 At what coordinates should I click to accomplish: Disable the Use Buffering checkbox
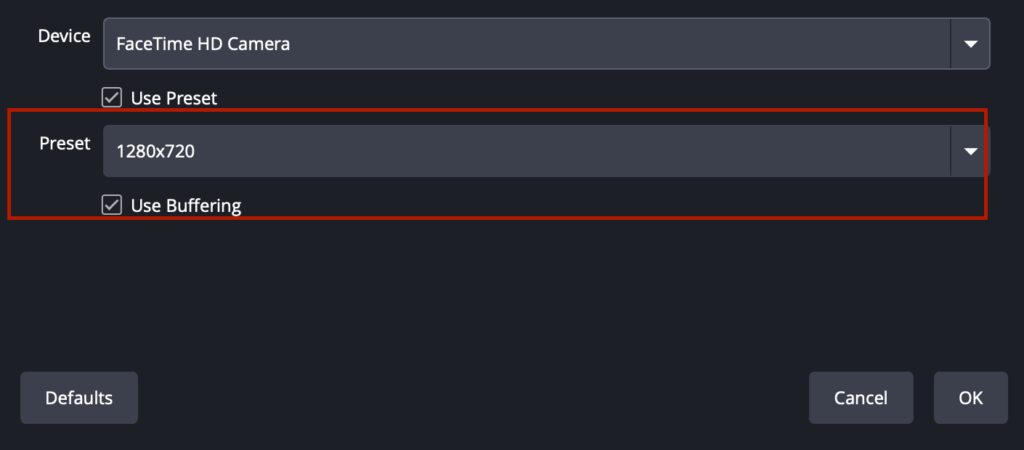coord(112,205)
